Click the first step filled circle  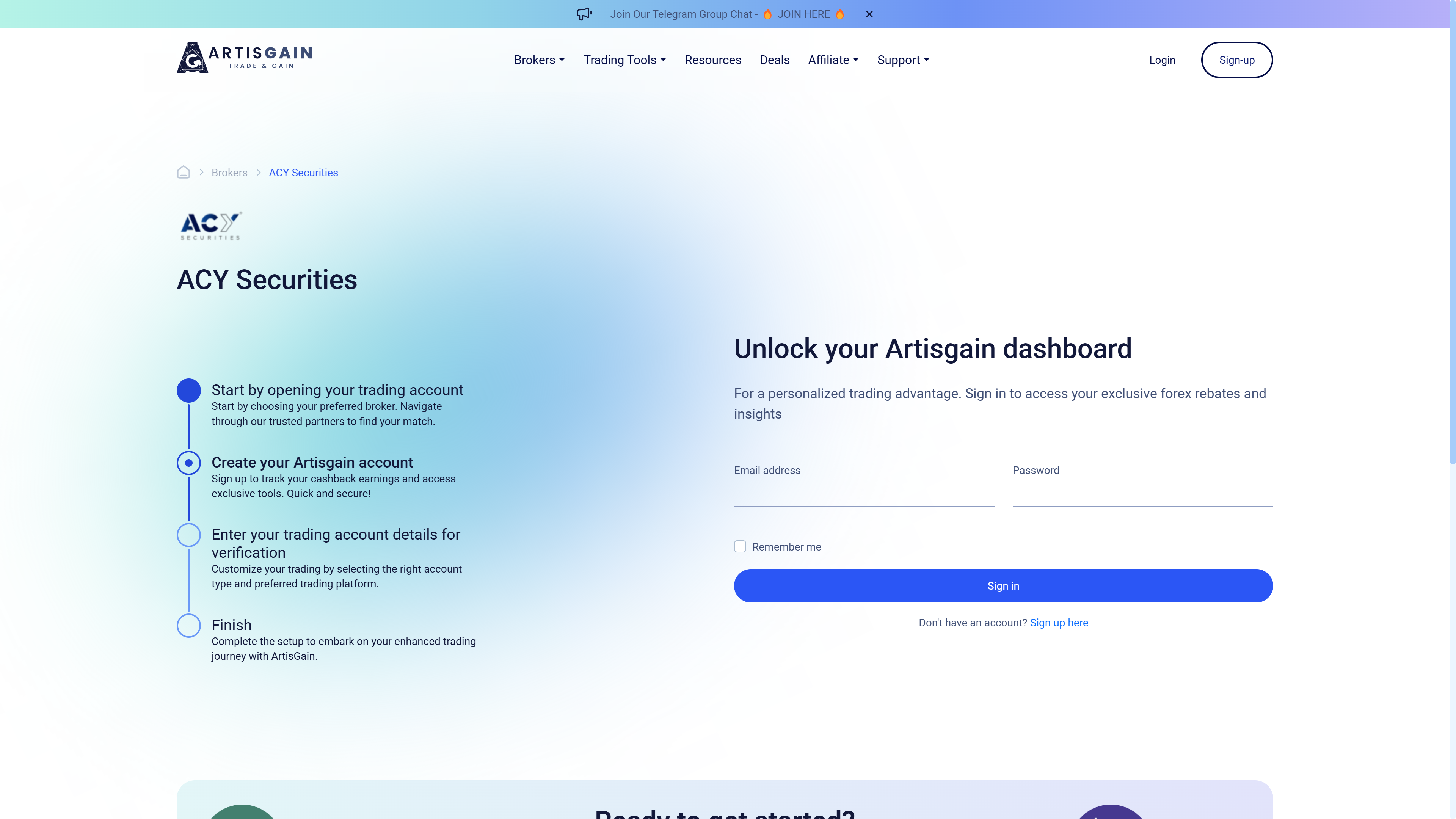tap(189, 391)
